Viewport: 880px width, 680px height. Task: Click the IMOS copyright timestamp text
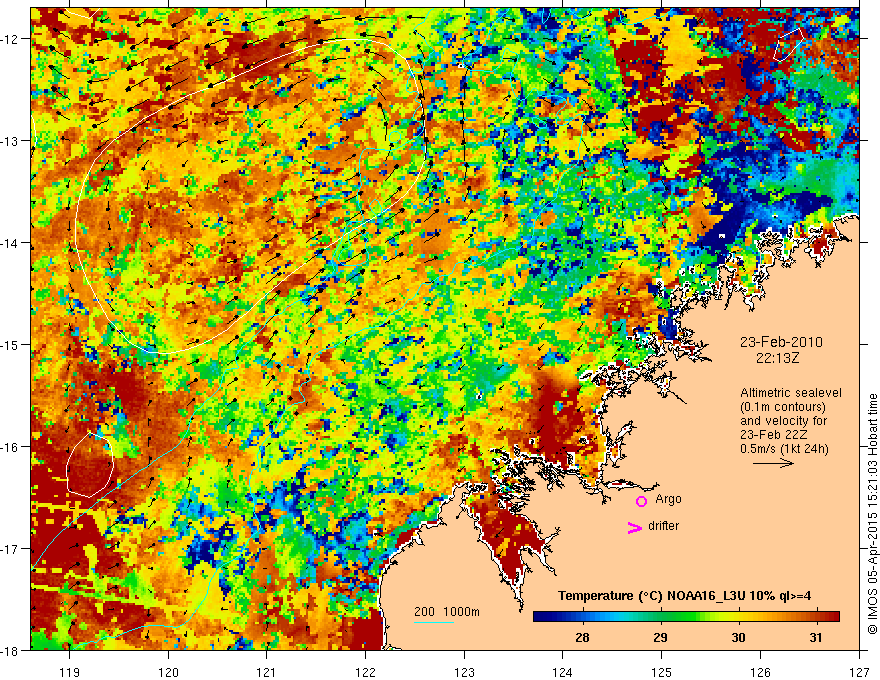(x=872, y=513)
